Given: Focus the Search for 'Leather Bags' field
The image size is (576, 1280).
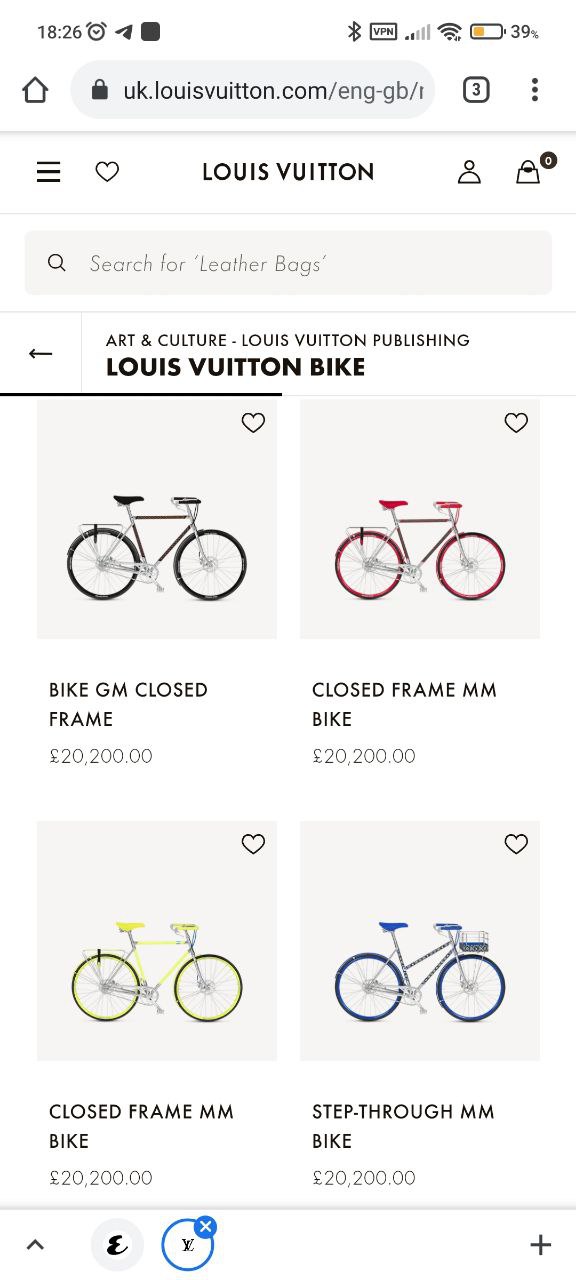Looking at the screenshot, I should 288,263.
